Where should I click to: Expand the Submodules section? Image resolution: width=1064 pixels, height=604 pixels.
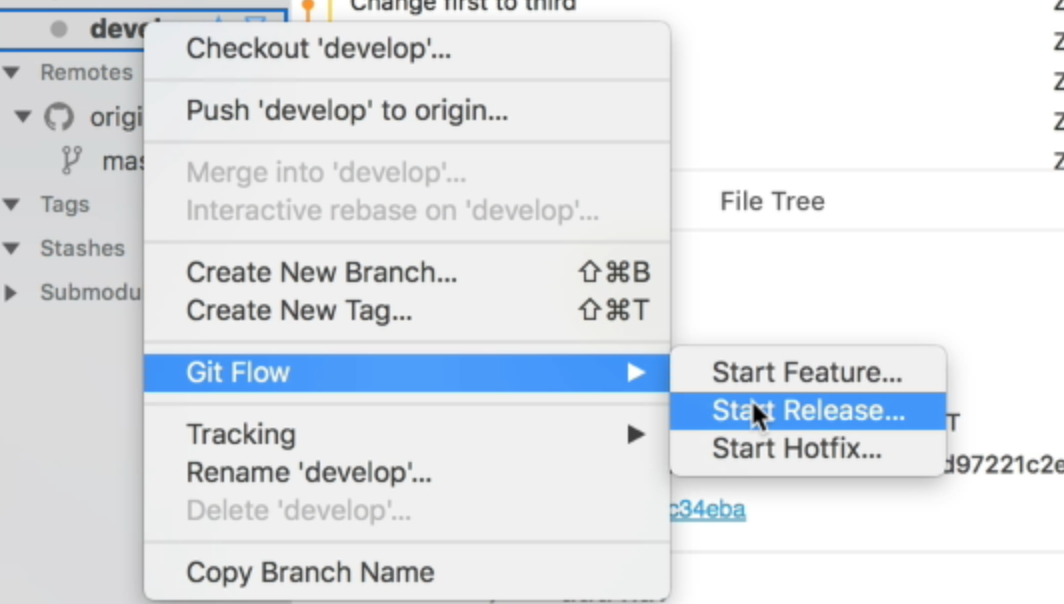[x=12, y=292]
